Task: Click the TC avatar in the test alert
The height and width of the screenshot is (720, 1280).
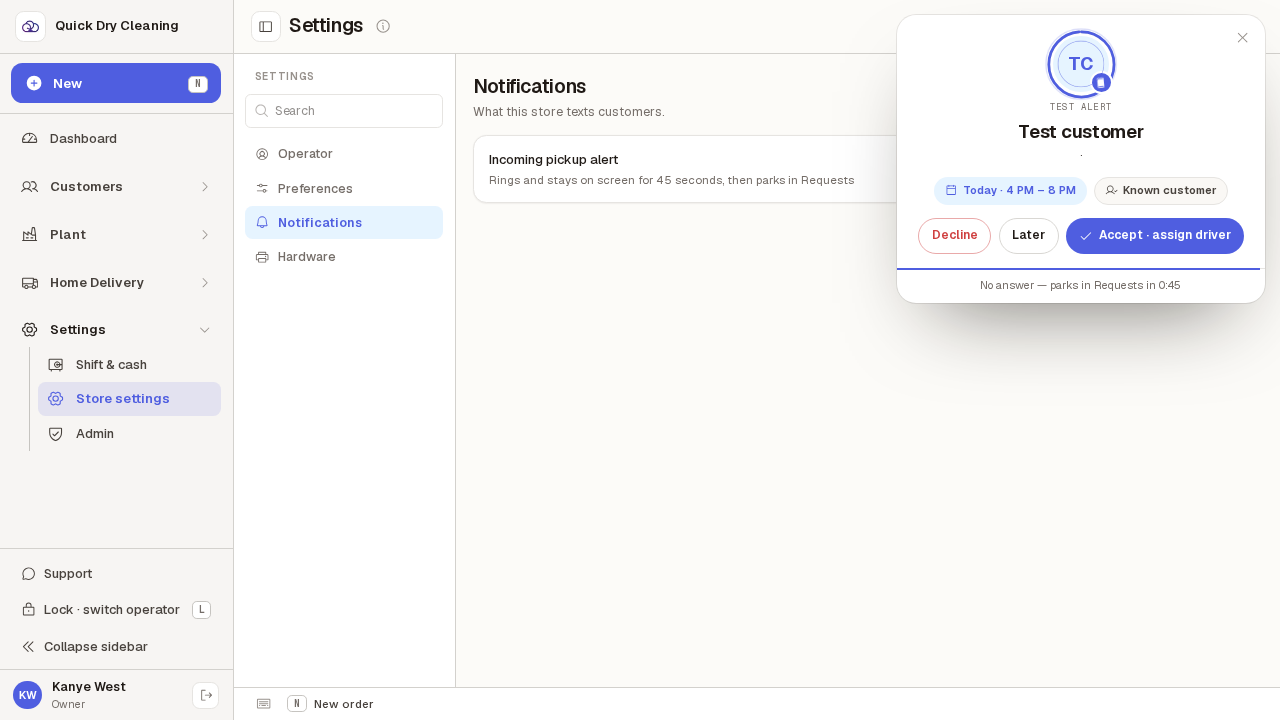Action: pyautogui.click(x=1081, y=64)
